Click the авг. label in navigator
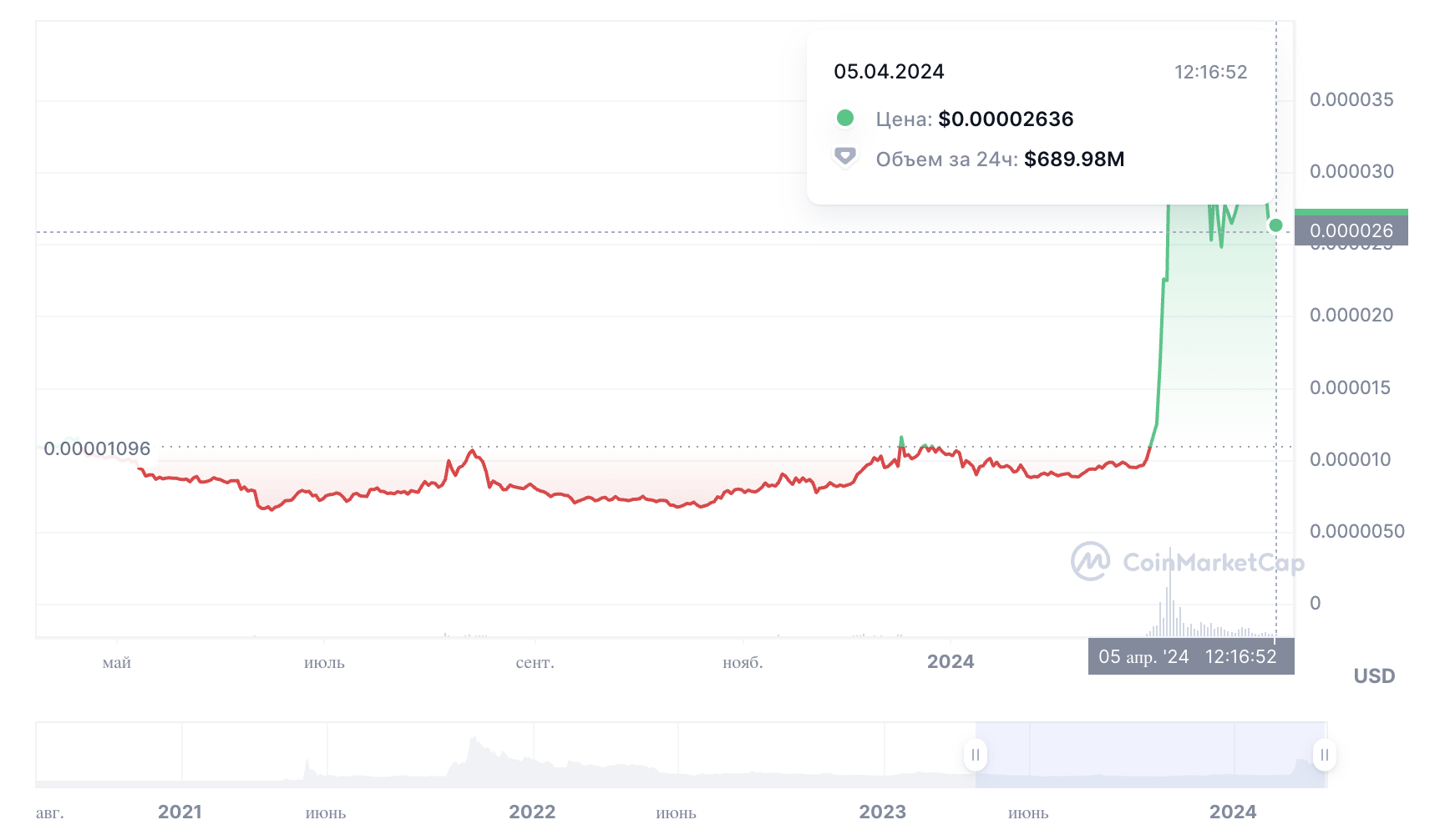The image size is (1450, 840). pos(50,812)
